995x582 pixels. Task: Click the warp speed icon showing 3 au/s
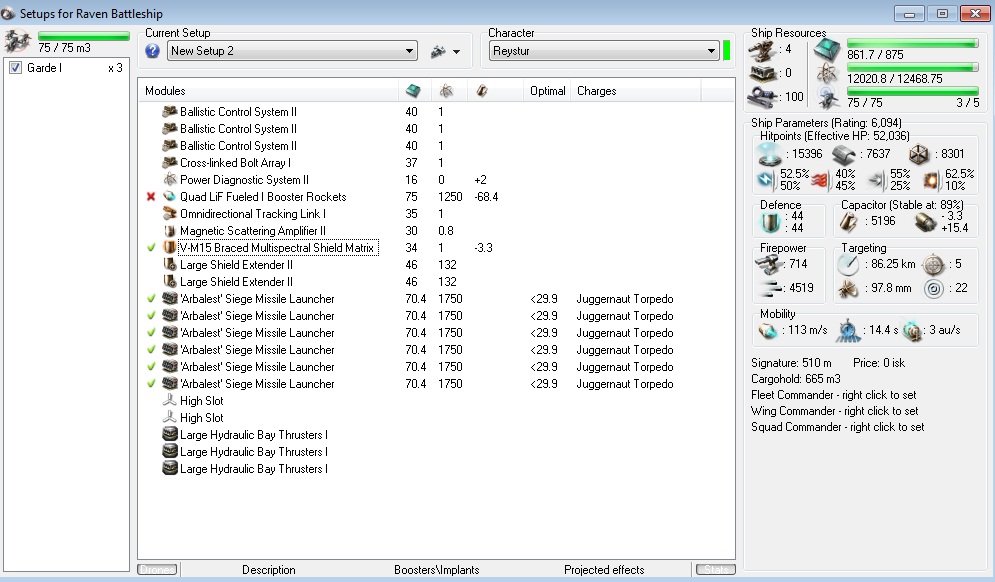pos(913,331)
